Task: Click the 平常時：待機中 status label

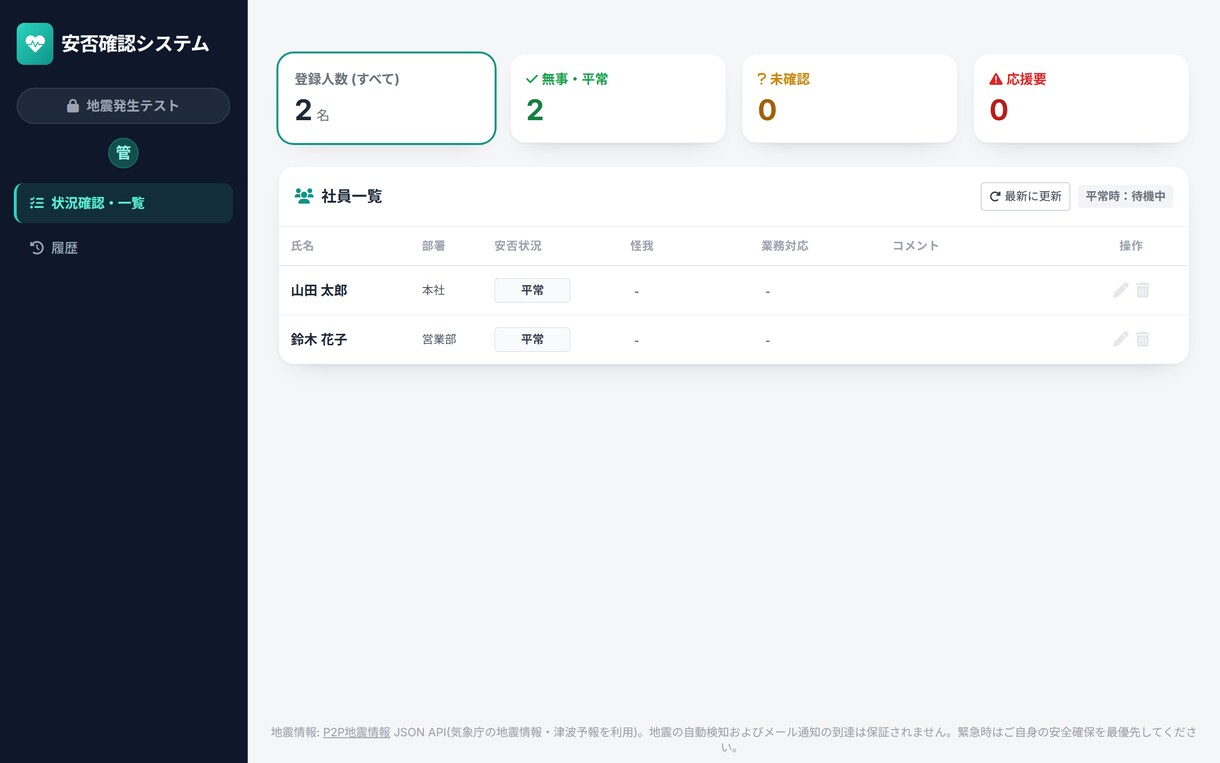Action: pos(1125,196)
